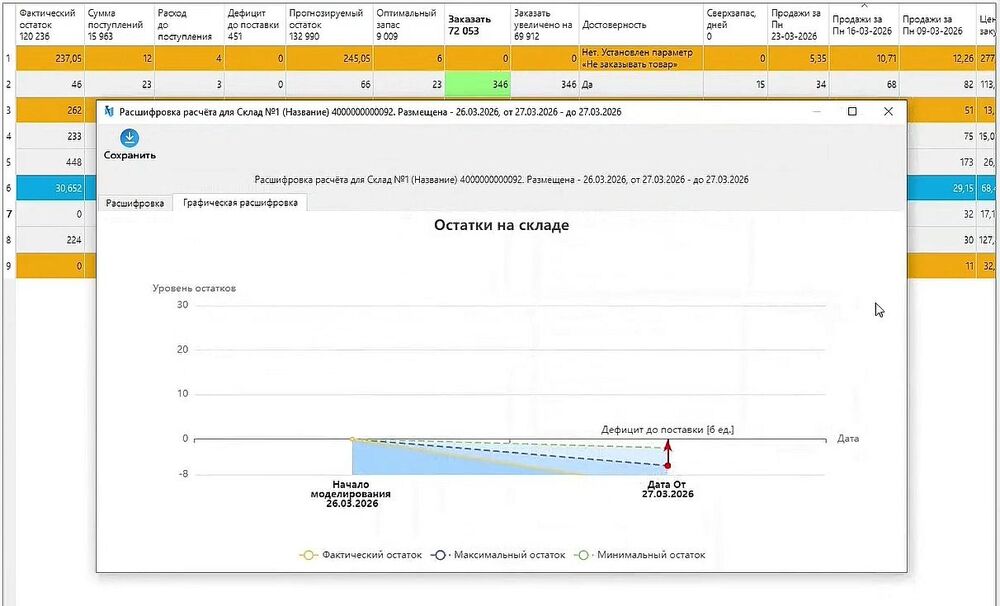Screen dimensions: 1000x606
Task: Click the Расход до поступления column header
Action: pos(189,24)
